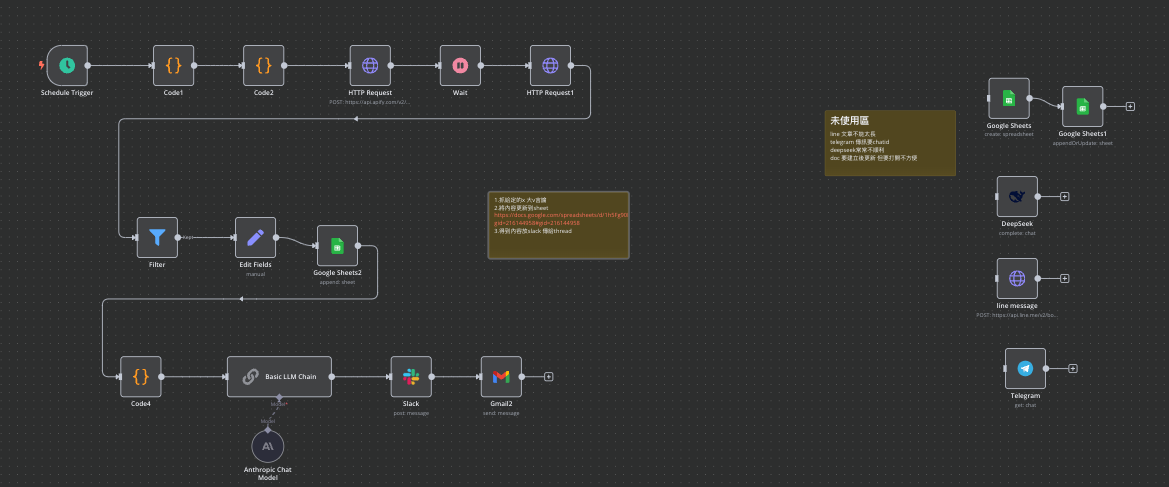Select the Filter funnel node
The width and height of the screenshot is (1169, 487).
tap(157, 237)
